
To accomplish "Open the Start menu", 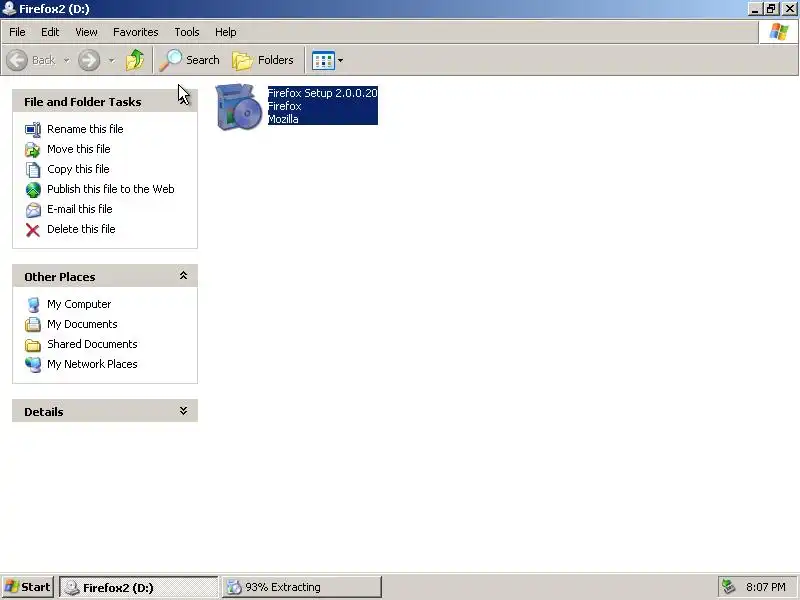I will tap(28, 587).
